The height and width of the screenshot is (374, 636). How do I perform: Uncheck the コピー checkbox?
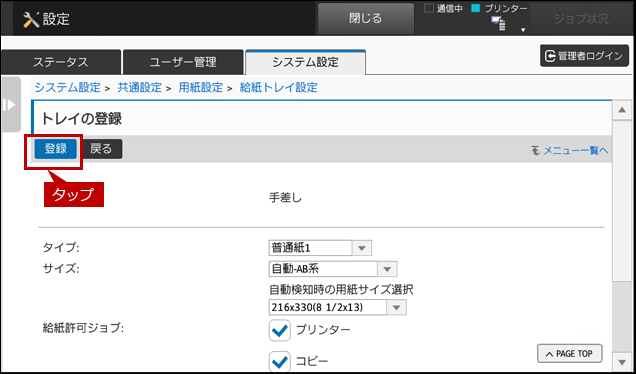click(279, 361)
